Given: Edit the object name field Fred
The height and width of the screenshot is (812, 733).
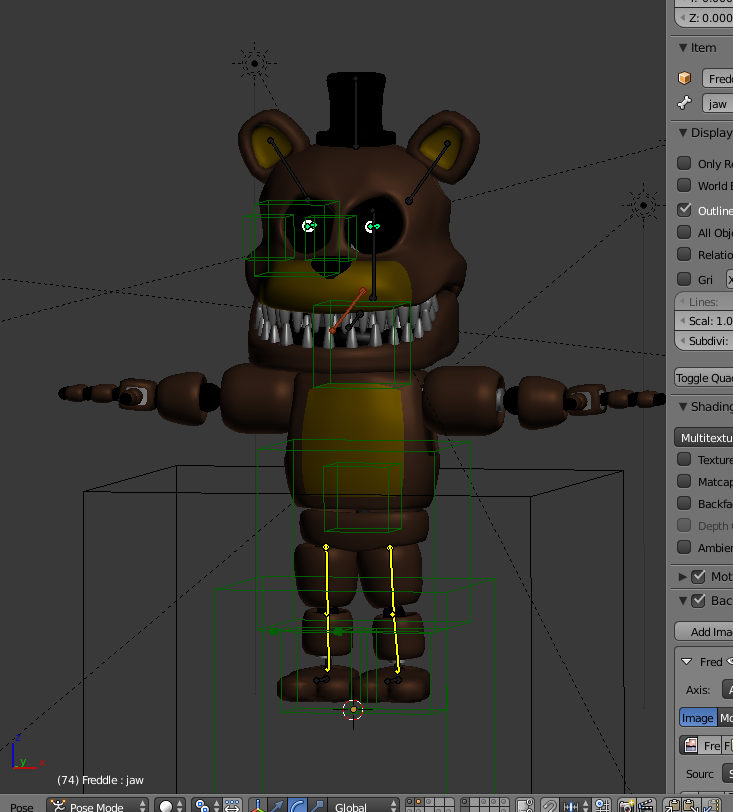Looking at the screenshot, I should coord(717,79).
